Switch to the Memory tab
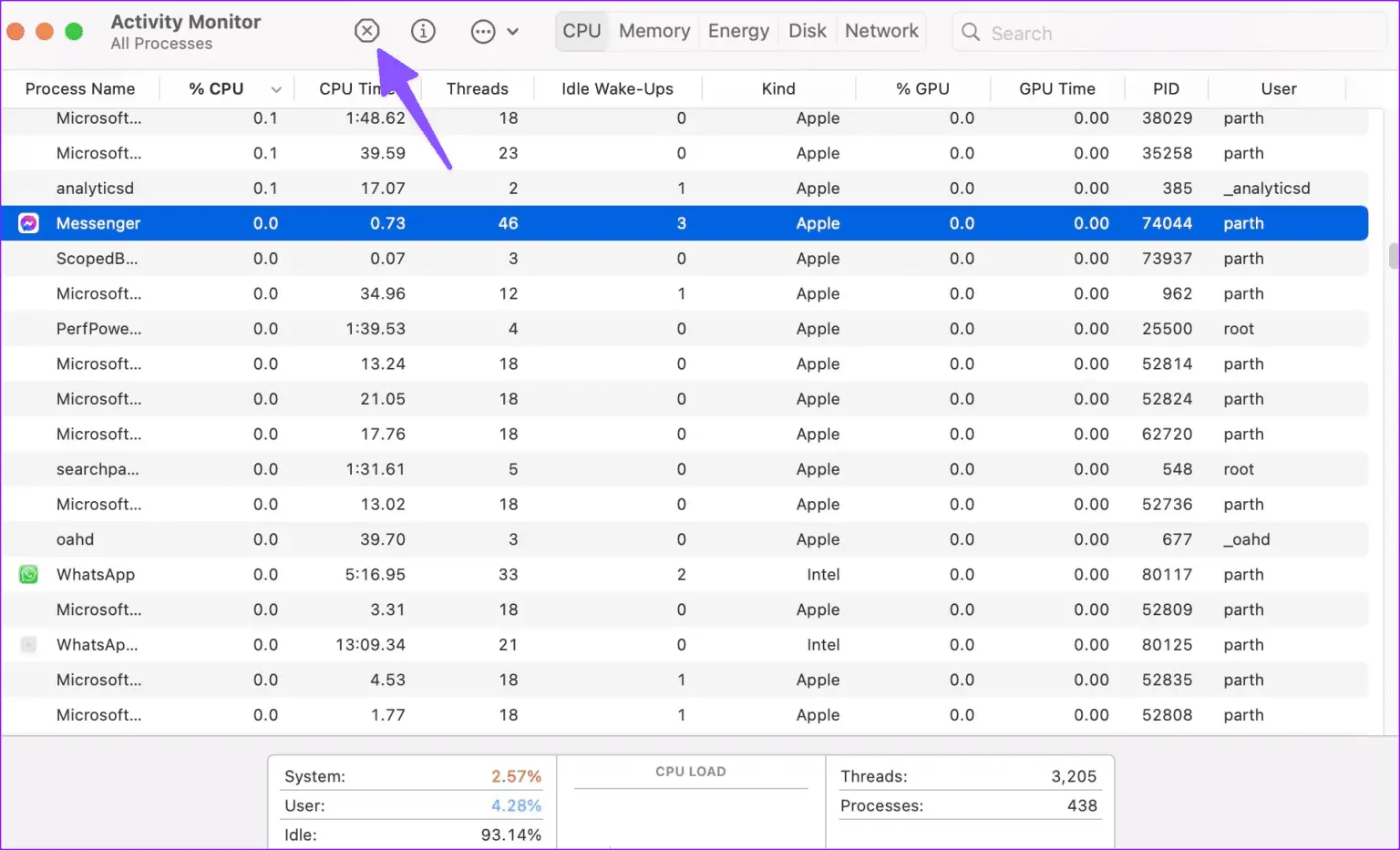The width and height of the screenshot is (1400, 850). 654,31
